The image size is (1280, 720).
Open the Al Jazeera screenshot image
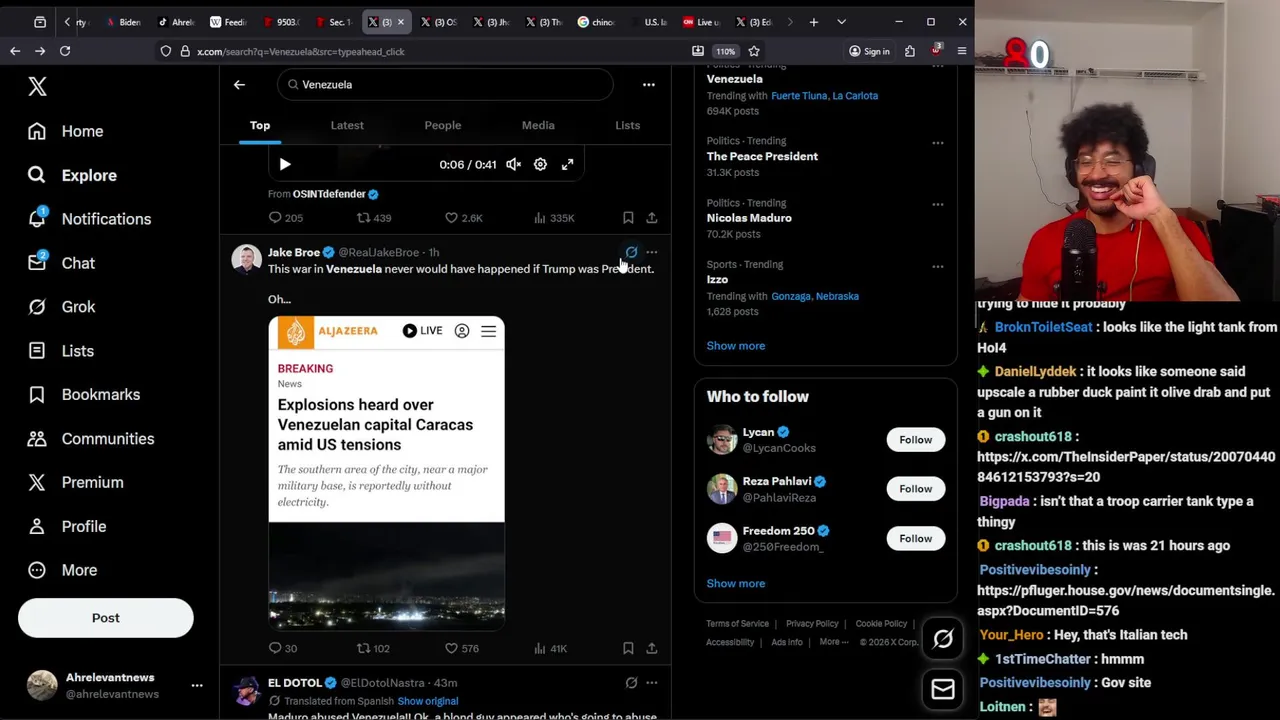click(386, 473)
